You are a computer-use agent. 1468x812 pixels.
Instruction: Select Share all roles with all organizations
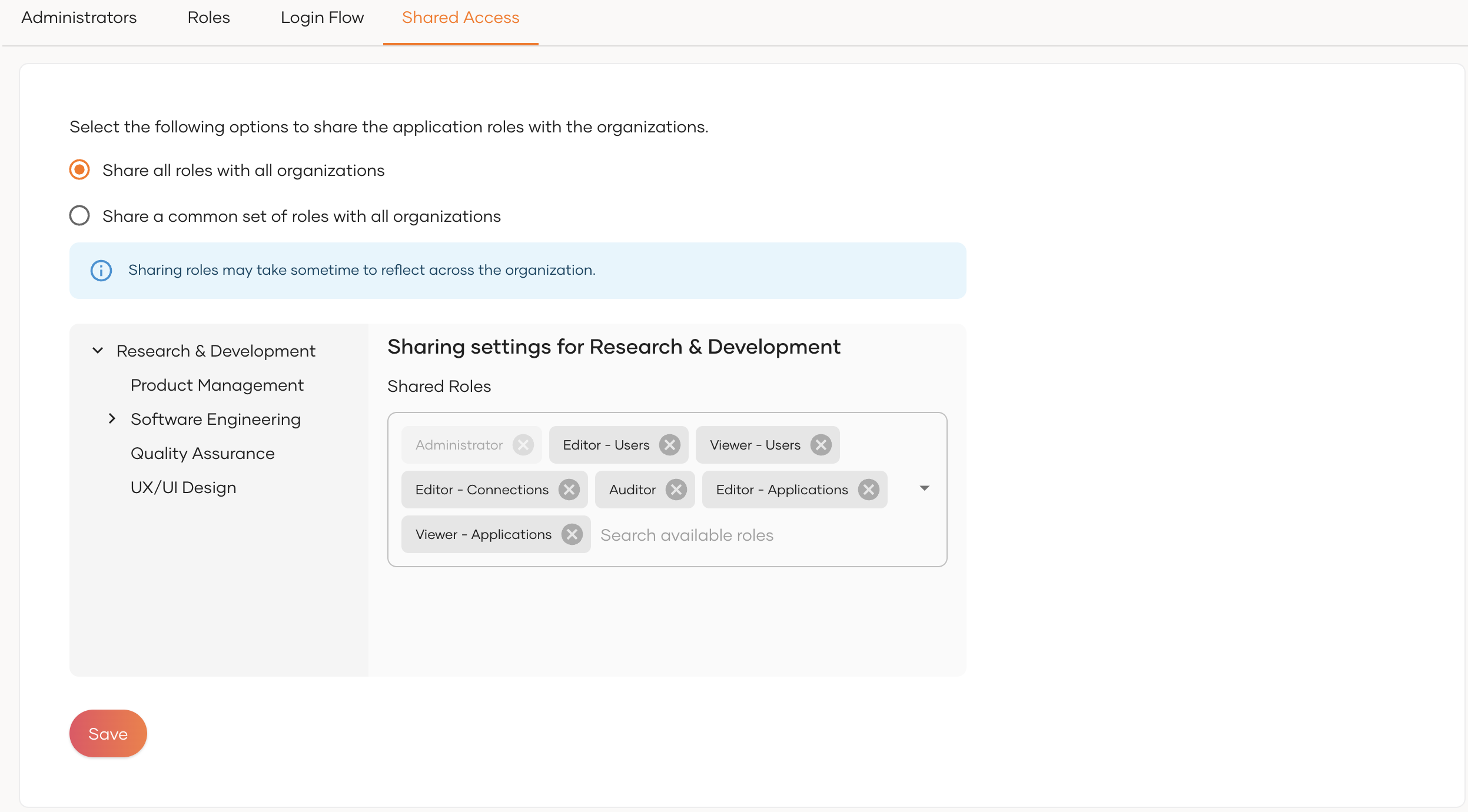point(79,170)
